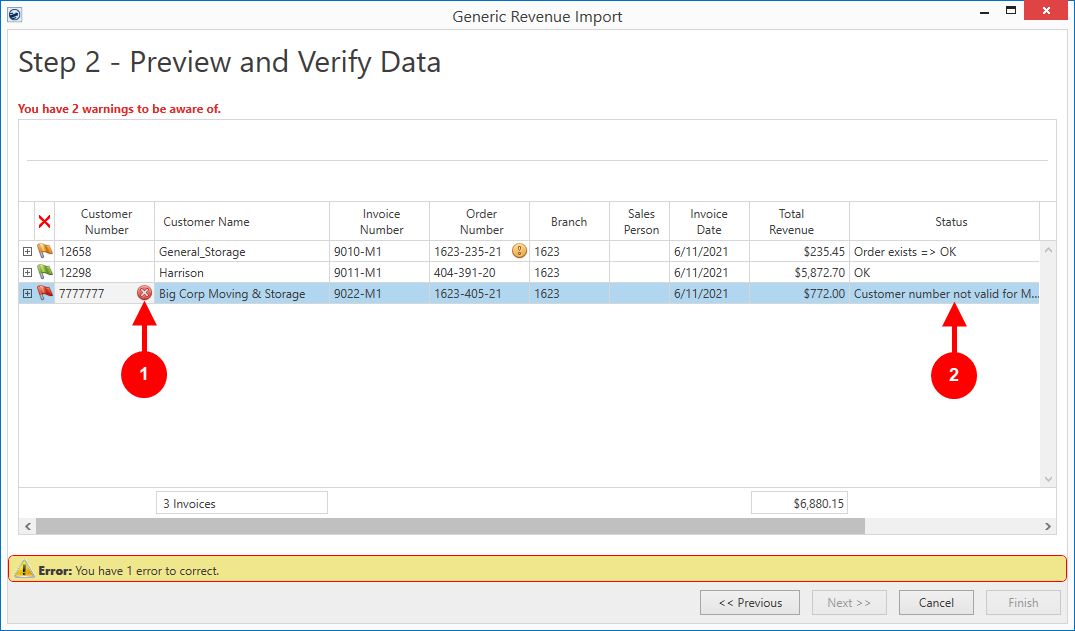Click the application icon in title bar

14,15
